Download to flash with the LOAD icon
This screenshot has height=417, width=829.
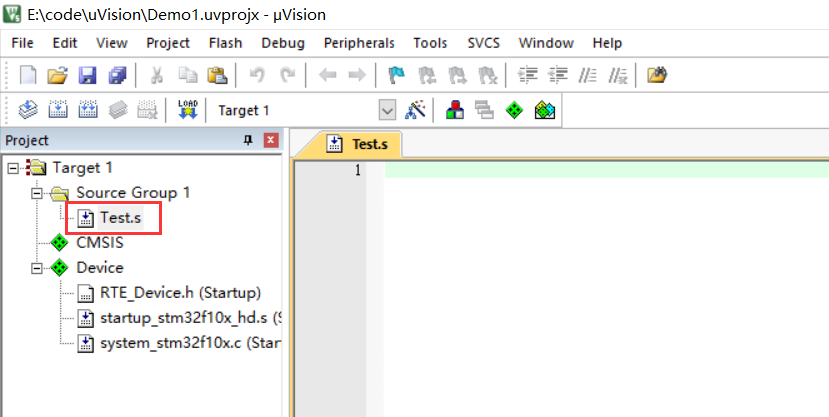[188, 110]
